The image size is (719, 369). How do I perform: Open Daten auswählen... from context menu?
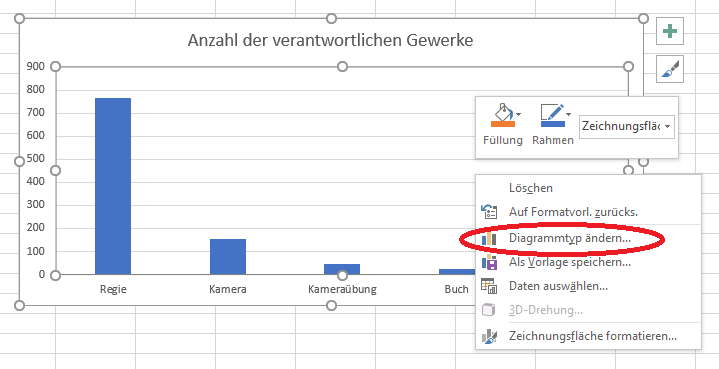click(588, 286)
